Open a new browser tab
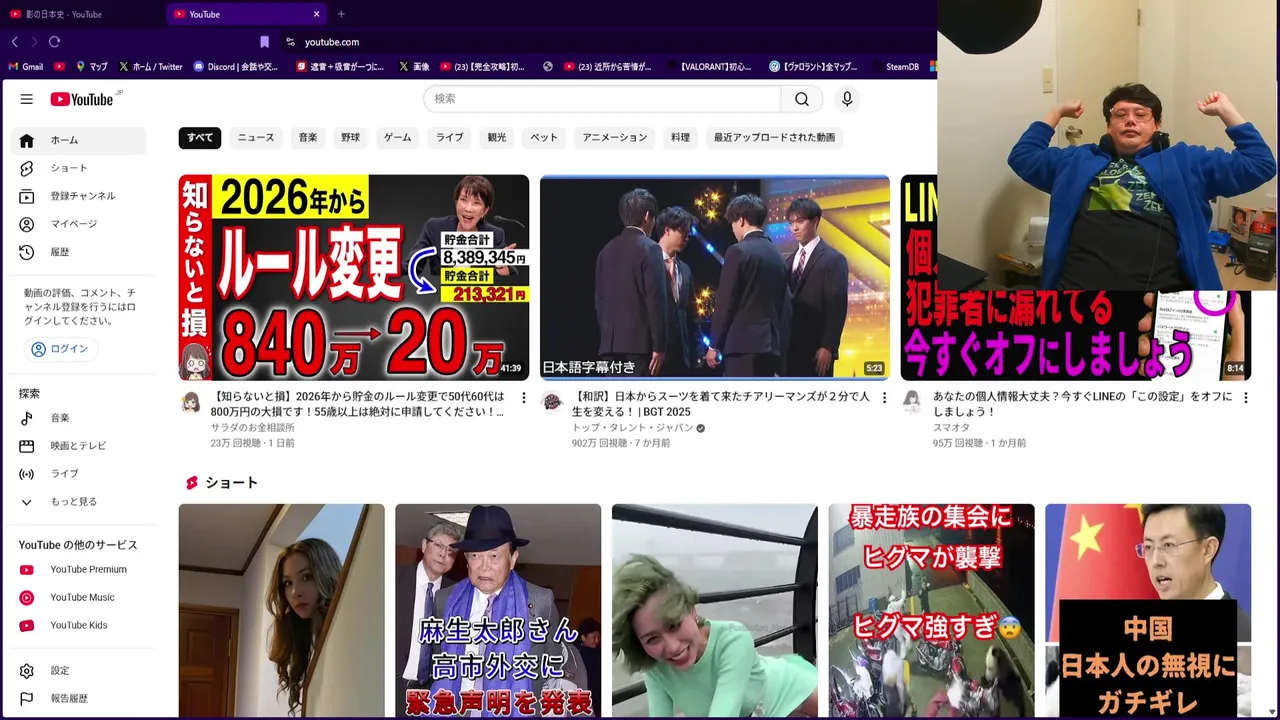This screenshot has height=720, width=1280. [x=341, y=14]
